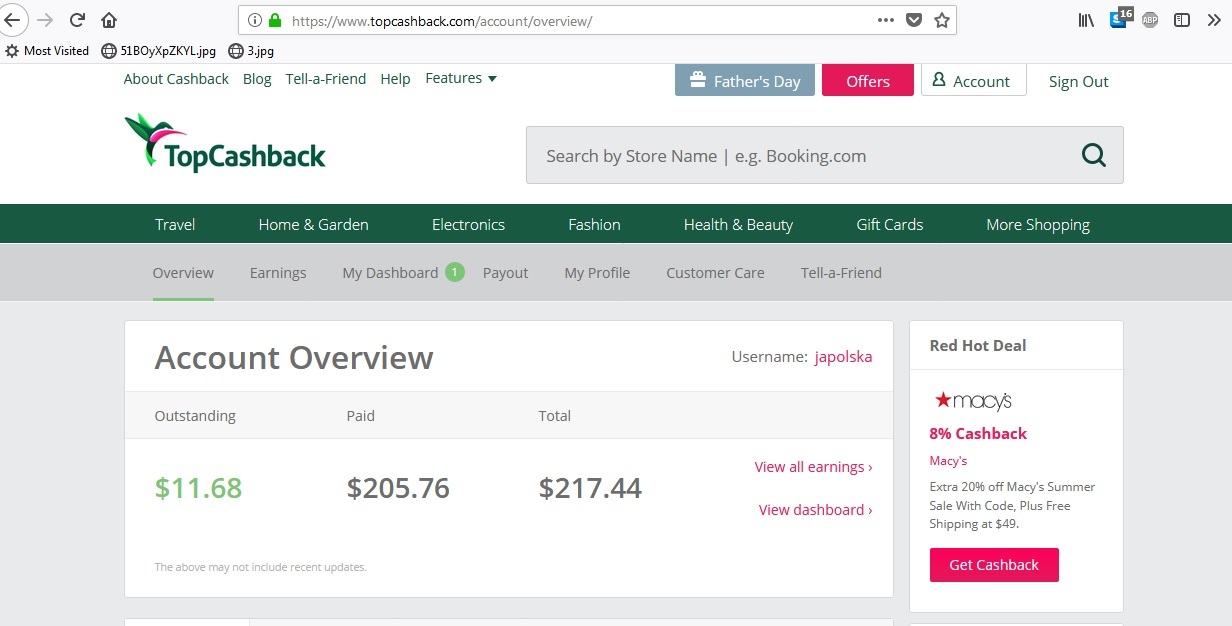1232x626 pixels.
Task: Click the username japolska link
Action: click(843, 357)
